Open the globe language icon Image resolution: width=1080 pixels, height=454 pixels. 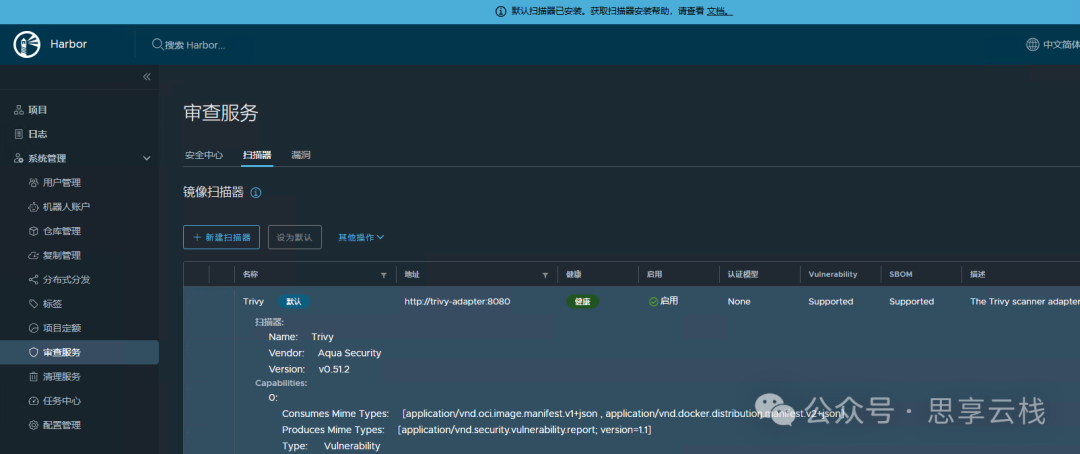coord(1032,44)
